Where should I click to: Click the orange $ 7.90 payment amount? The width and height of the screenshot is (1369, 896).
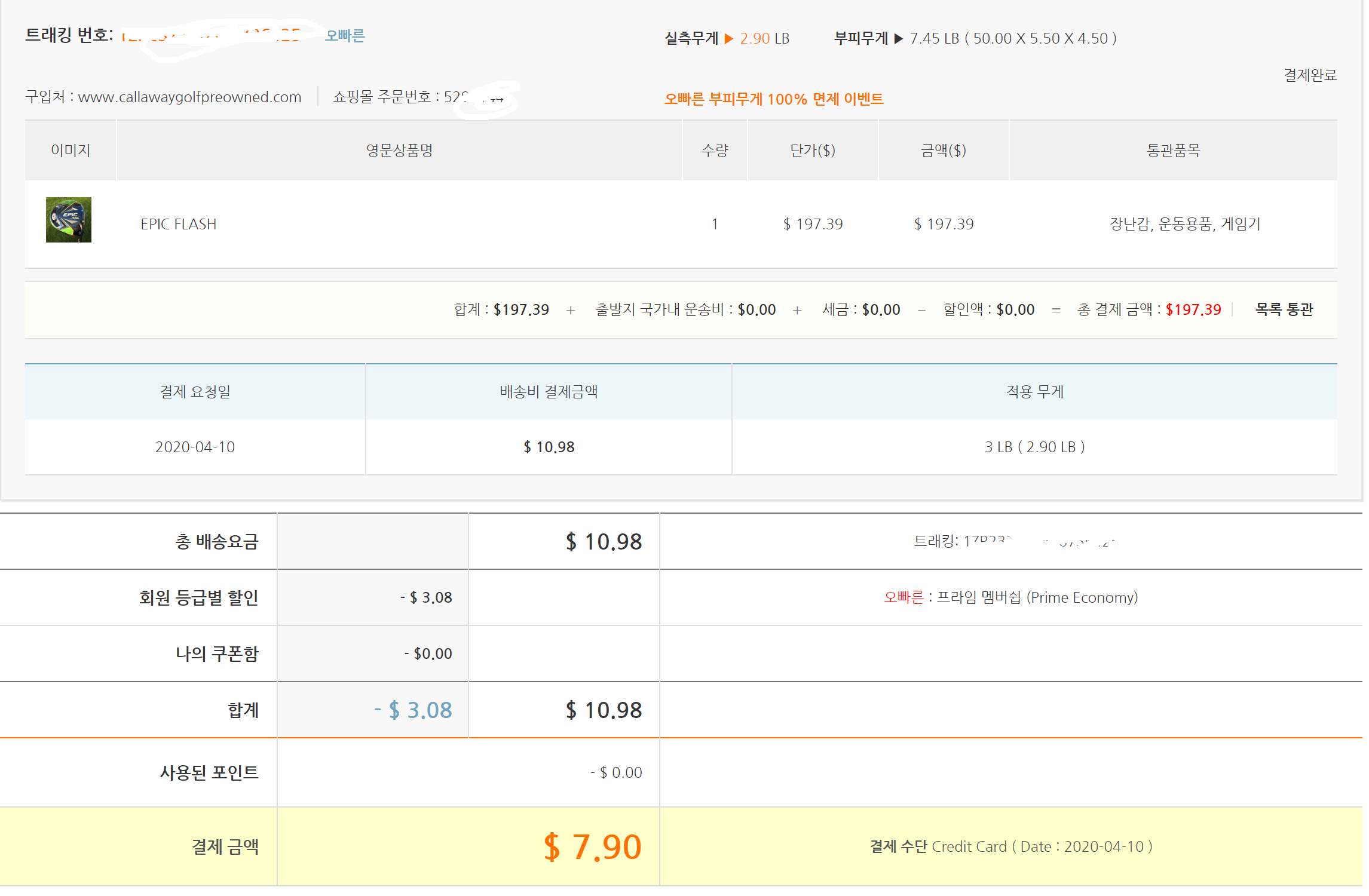tap(592, 846)
